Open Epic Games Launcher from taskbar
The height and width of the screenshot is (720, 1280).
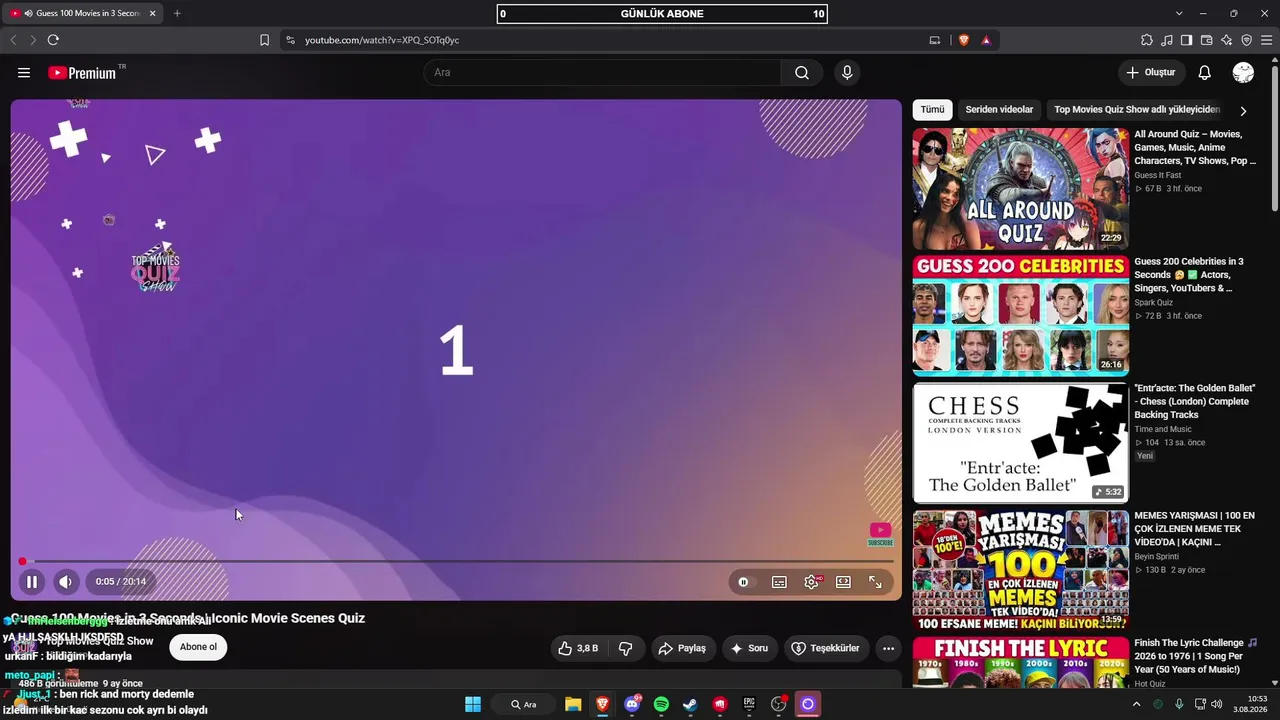pyautogui.click(x=749, y=704)
